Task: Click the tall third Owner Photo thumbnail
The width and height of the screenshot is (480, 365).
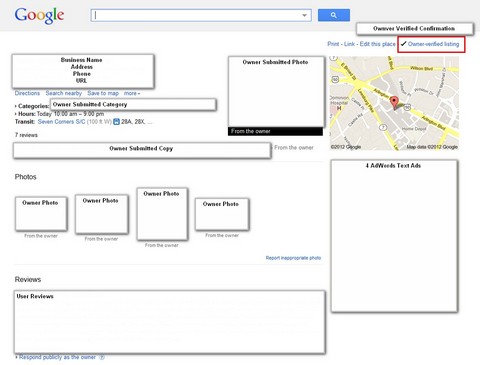Action: point(162,214)
